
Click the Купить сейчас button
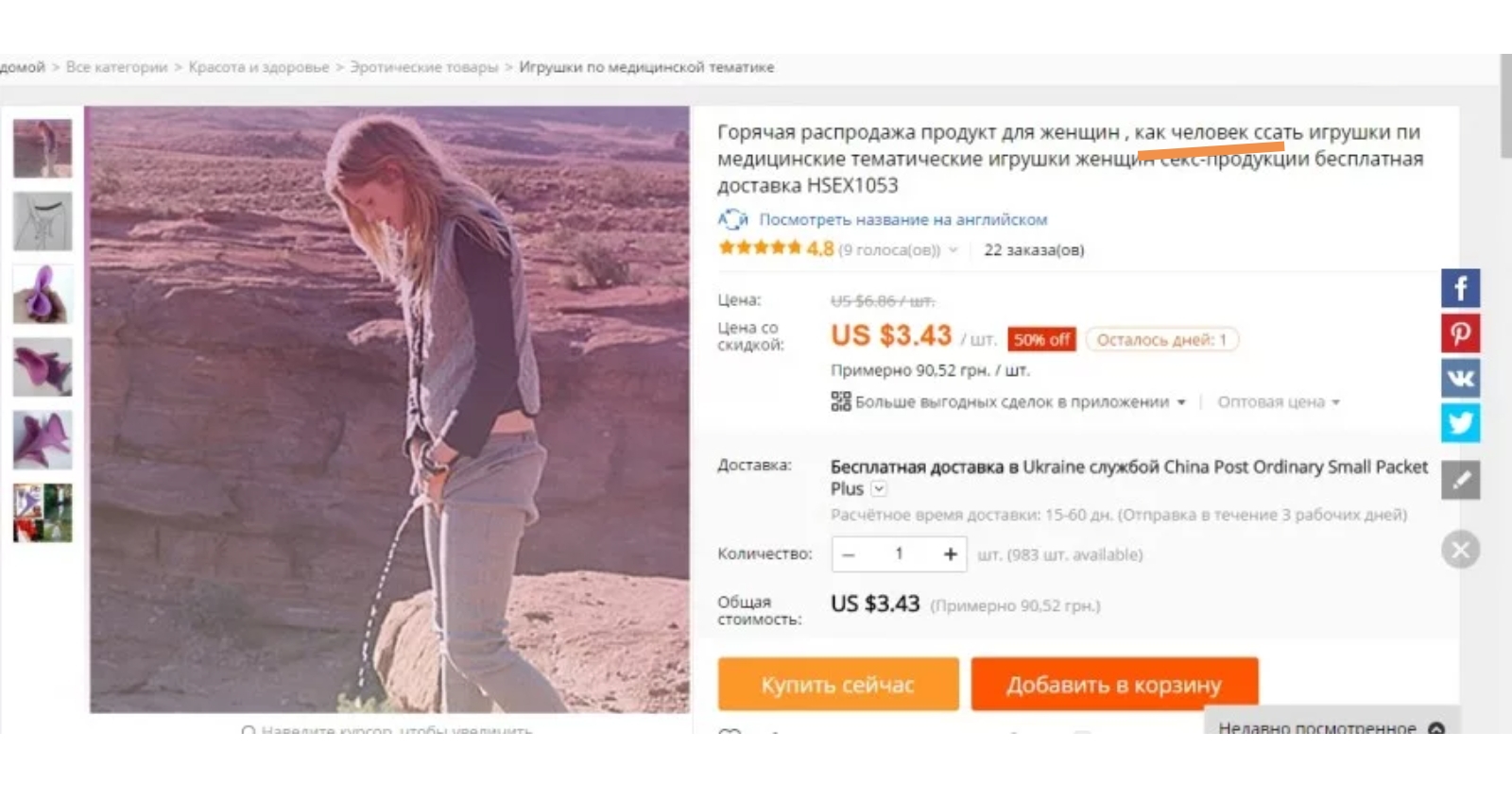click(x=837, y=684)
